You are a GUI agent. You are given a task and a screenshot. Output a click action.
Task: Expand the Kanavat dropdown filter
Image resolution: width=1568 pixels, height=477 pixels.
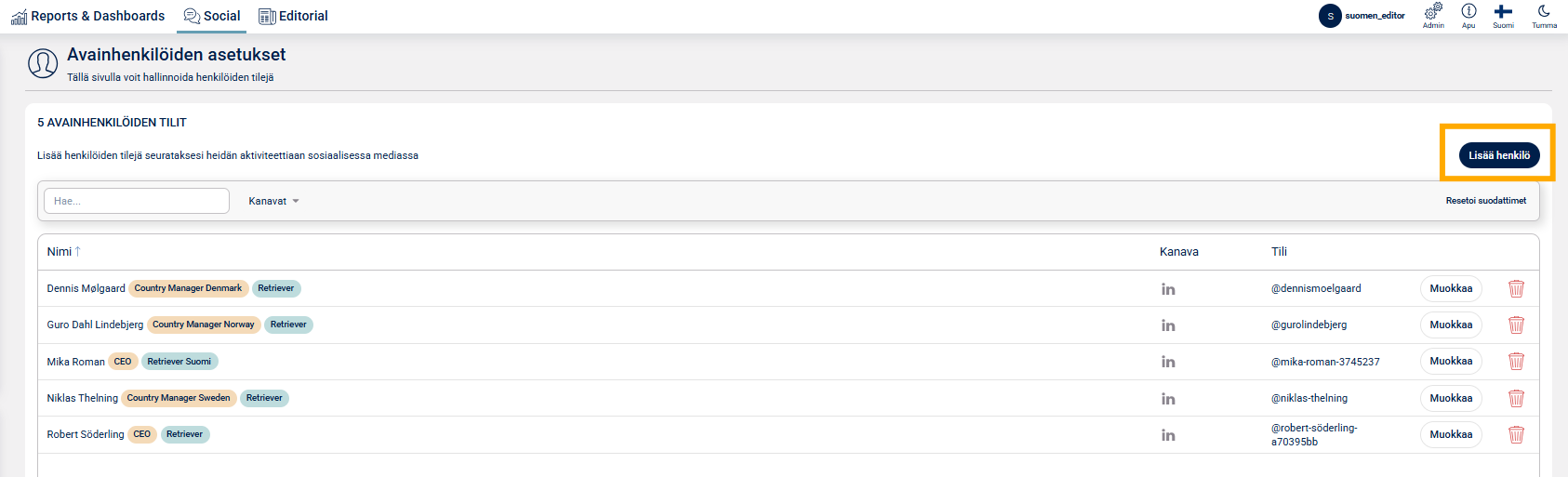(x=273, y=201)
